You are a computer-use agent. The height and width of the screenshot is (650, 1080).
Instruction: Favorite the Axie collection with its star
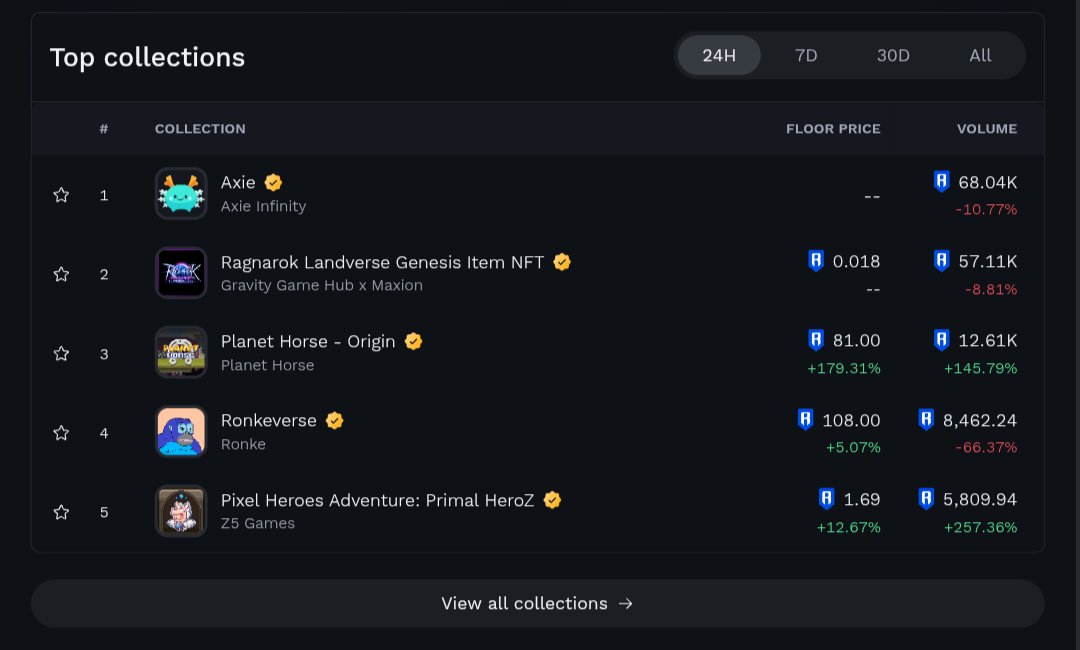pyautogui.click(x=61, y=195)
